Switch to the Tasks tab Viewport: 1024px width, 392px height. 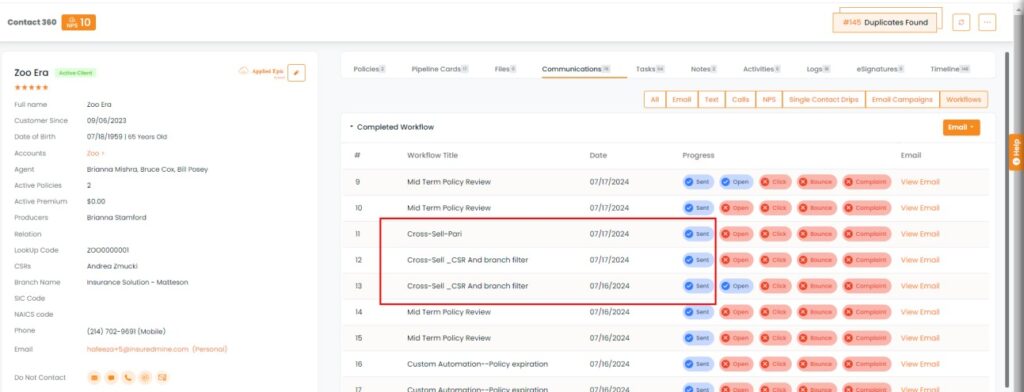click(650, 69)
